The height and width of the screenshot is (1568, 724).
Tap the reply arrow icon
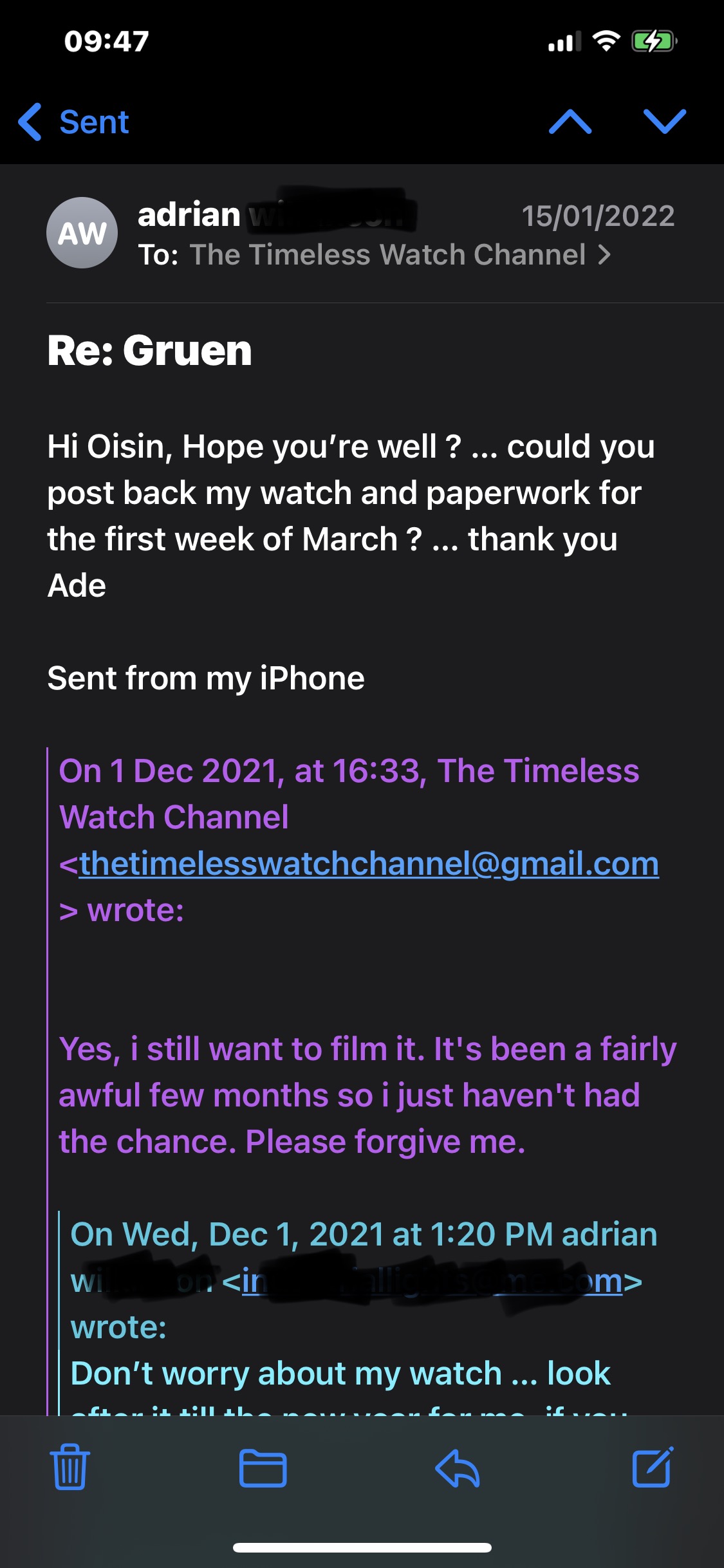(x=458, y=1468)
